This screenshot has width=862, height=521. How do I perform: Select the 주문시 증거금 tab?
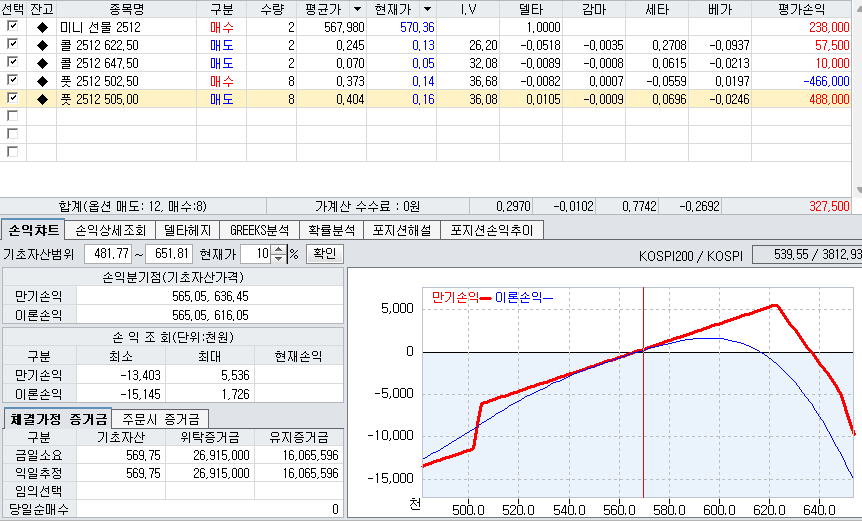click(161, 419)
